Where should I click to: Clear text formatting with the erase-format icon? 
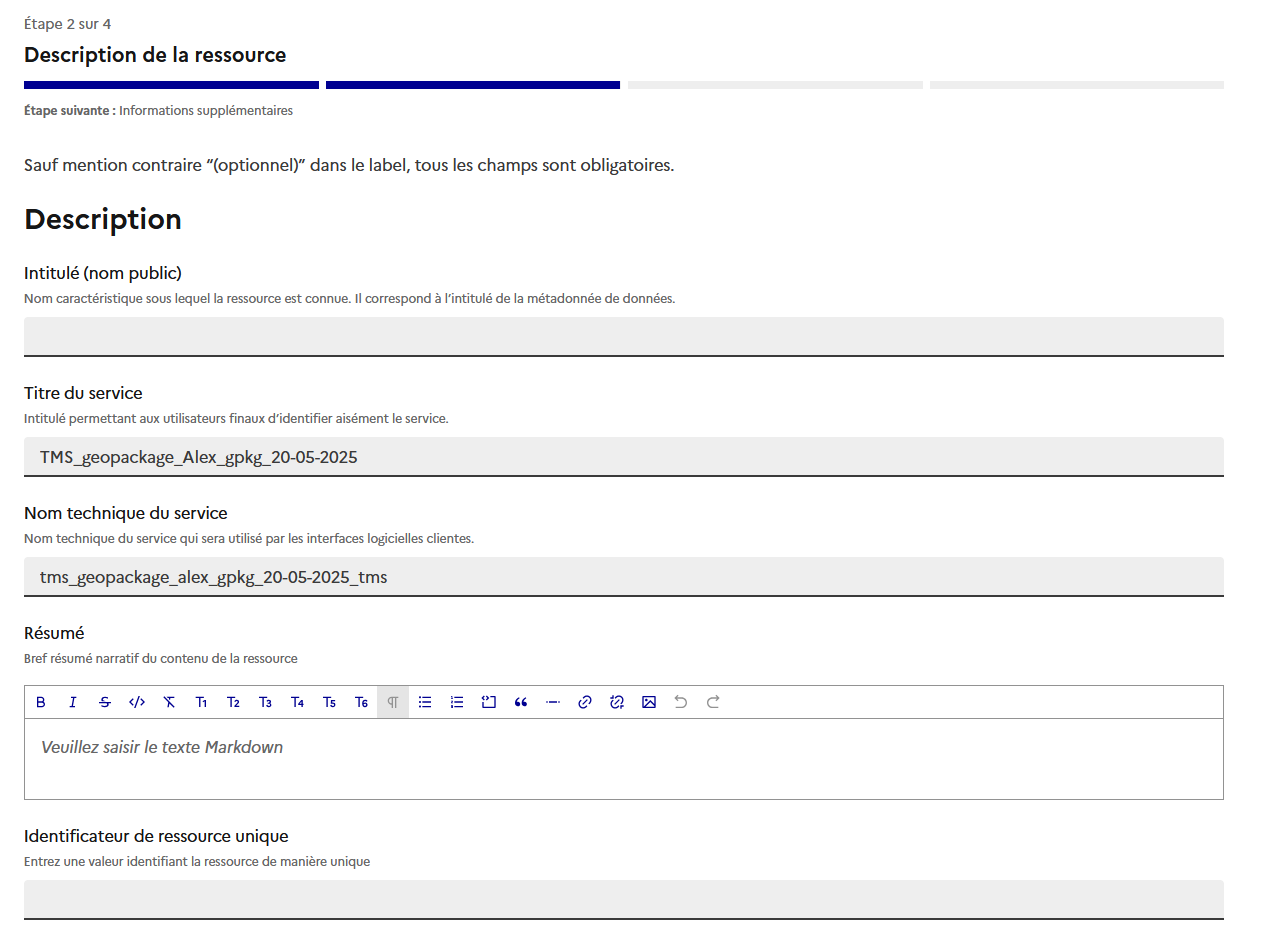[x=168, y=702]
